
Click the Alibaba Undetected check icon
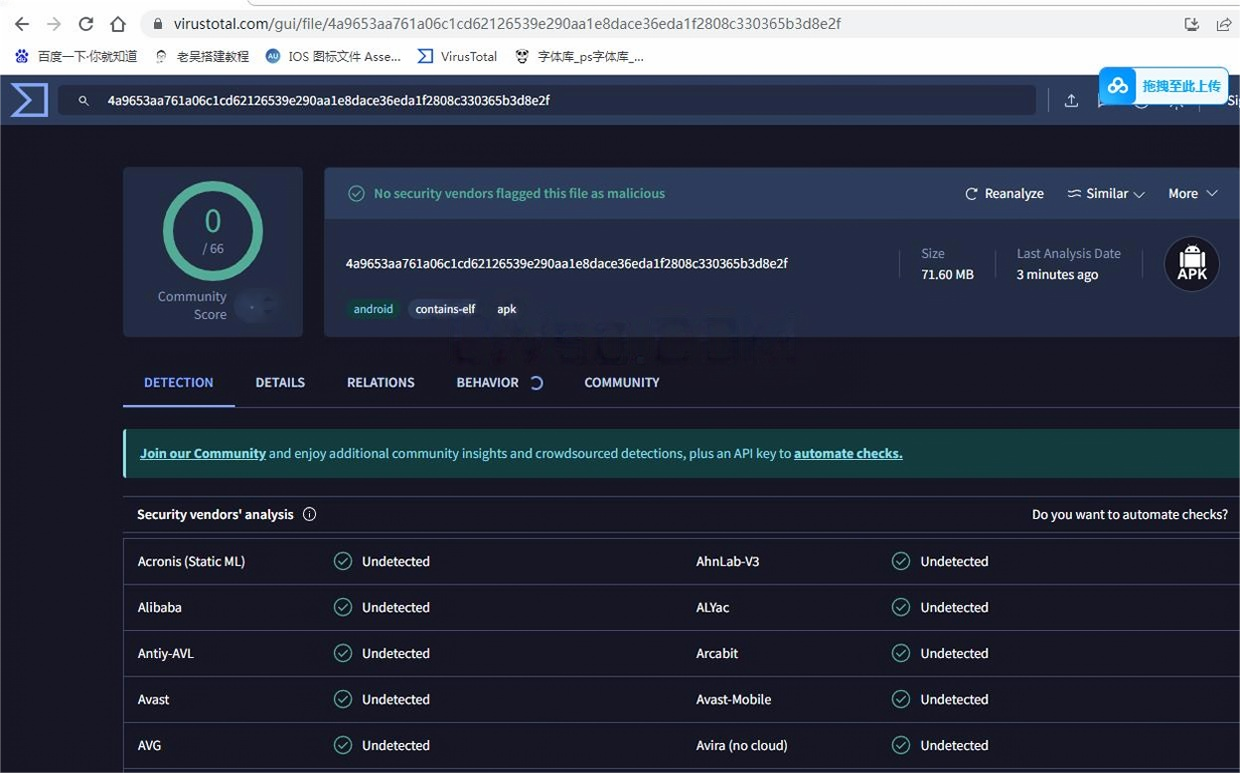(343, 607)
